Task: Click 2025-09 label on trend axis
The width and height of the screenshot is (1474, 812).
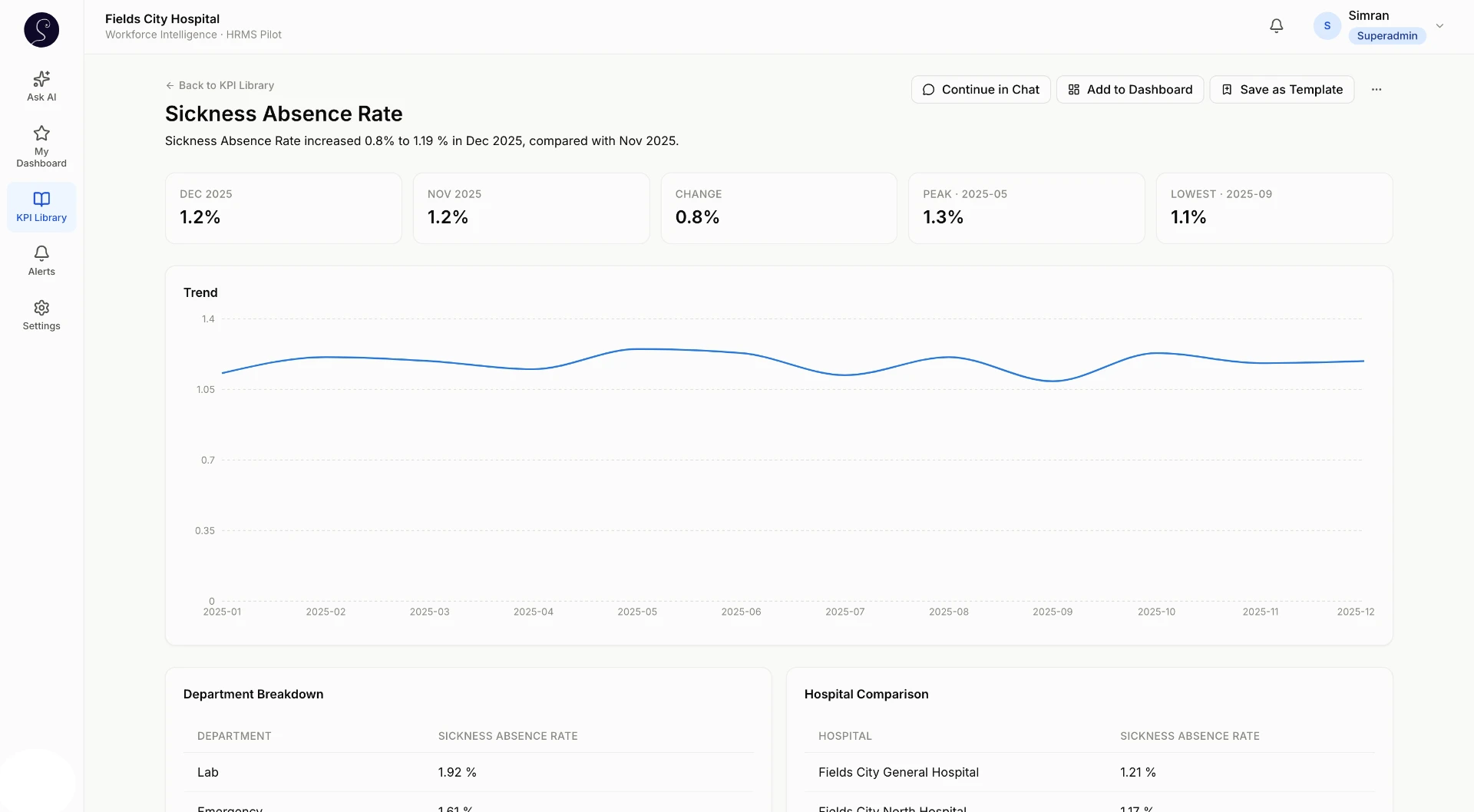Action: pyautogui.click(x=1053, y=612)
